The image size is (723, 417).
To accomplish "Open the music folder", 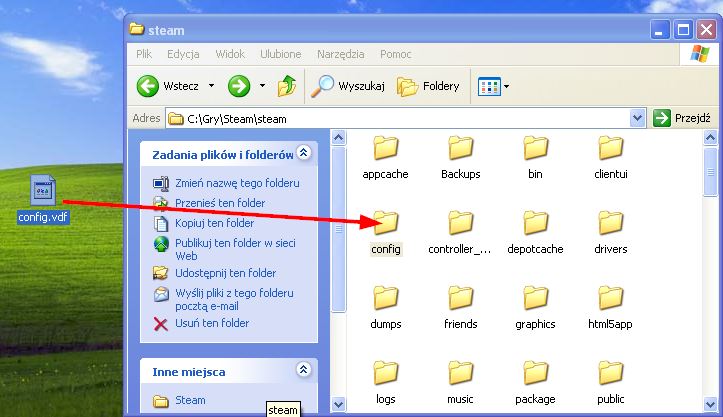I will tap(461, 383).
